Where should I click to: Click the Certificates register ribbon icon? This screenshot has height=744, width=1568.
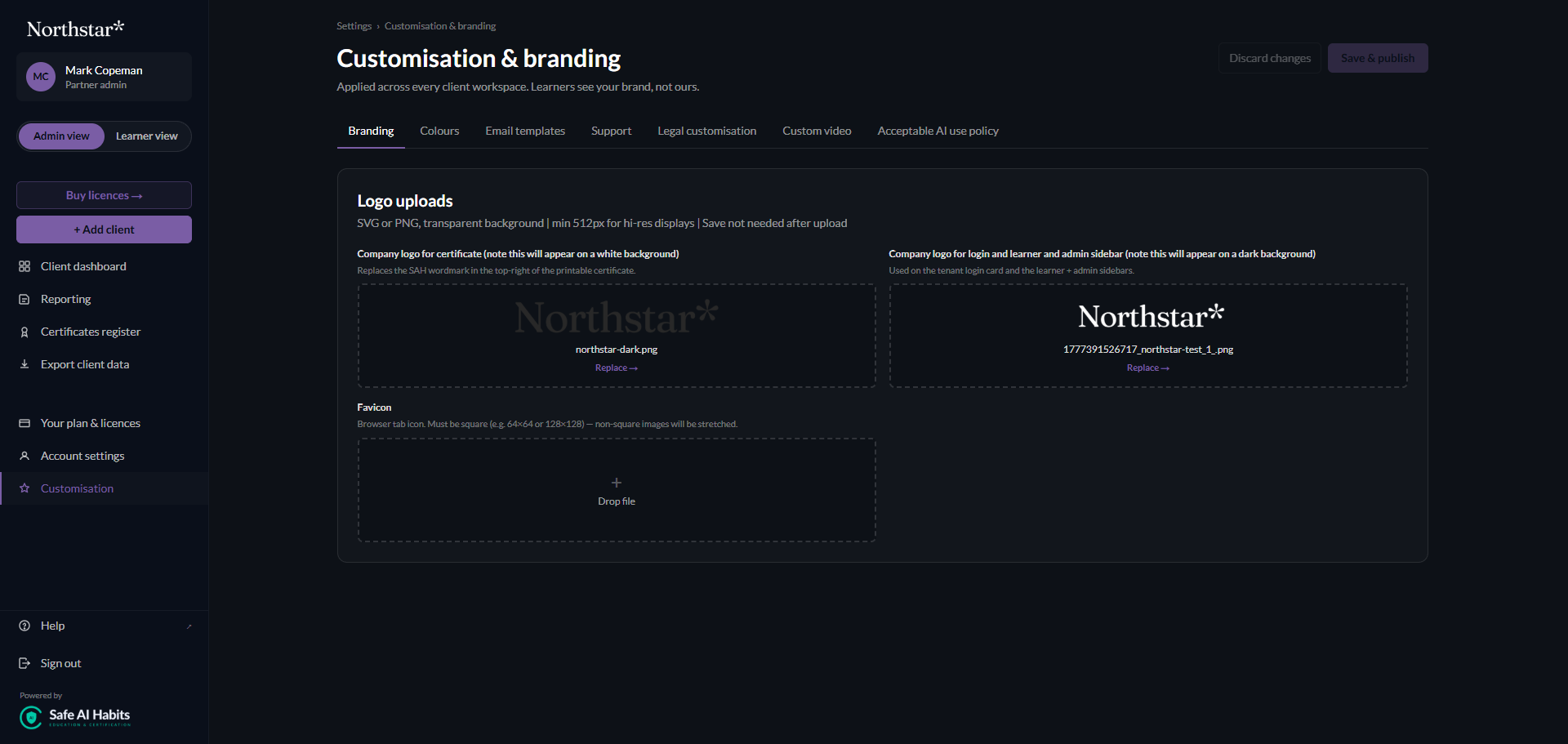point(24,332)
